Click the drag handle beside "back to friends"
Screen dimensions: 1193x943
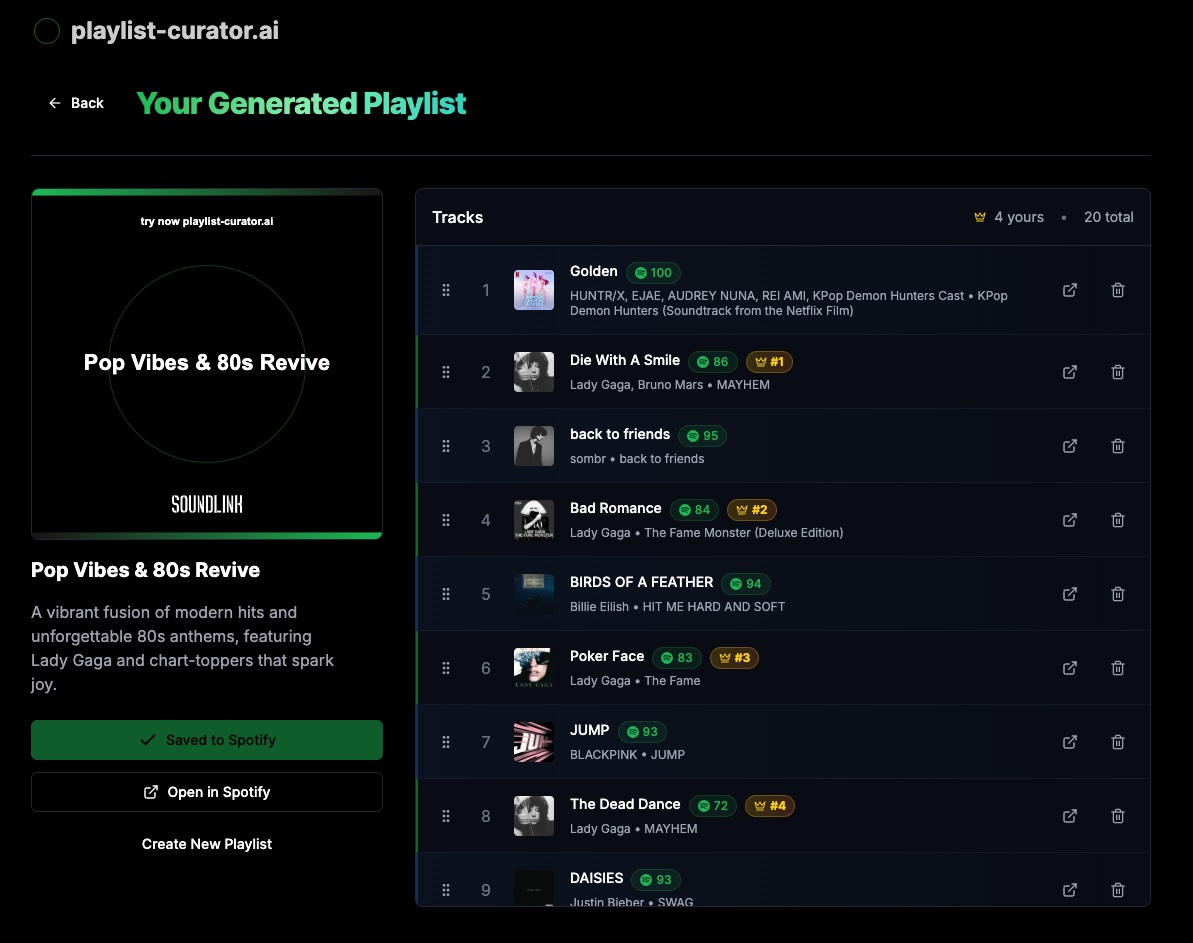[x=446, y=445]
